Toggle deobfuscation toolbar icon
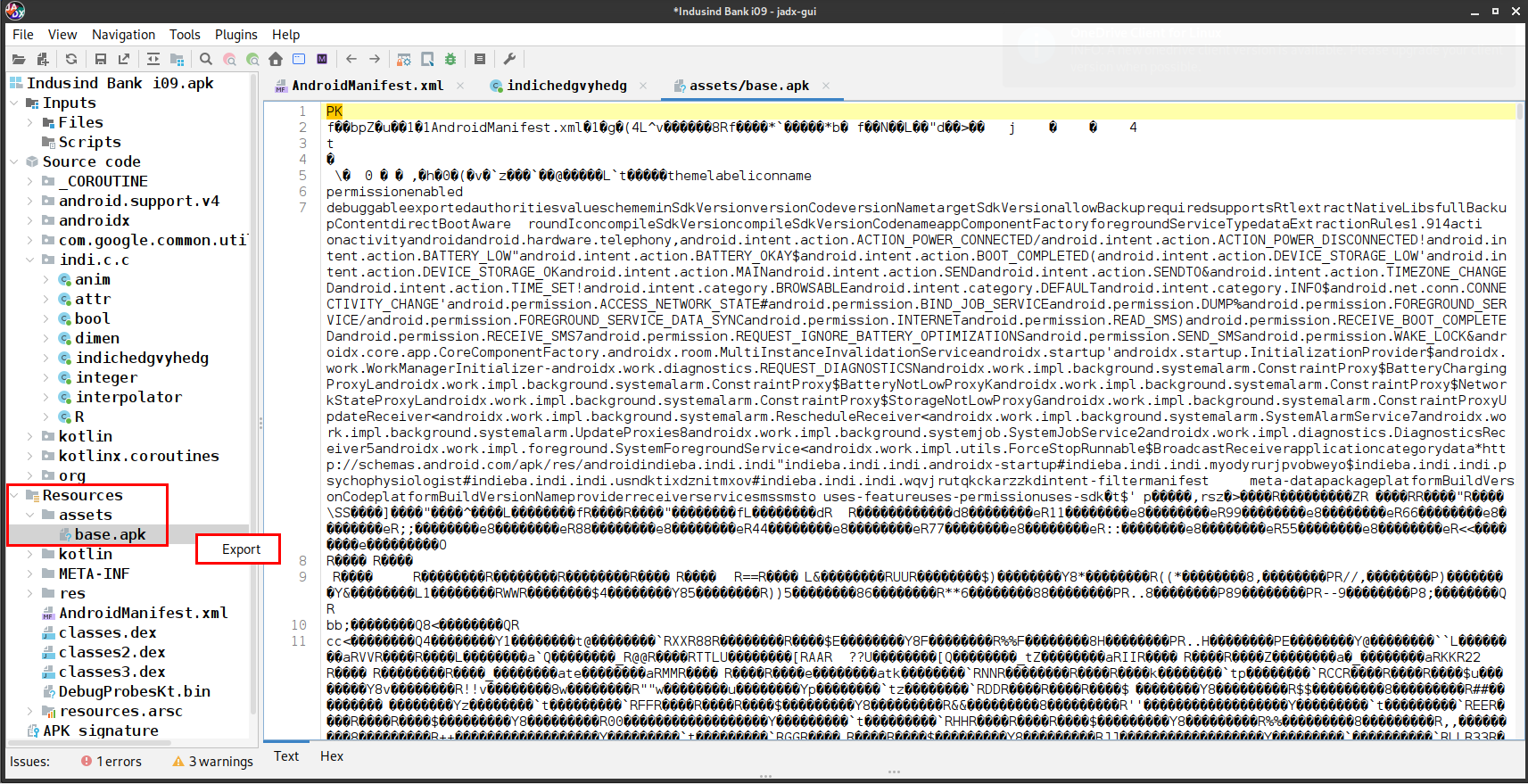Image resolution: width=1528 pixels, height=784 pixels. (404, 59)
